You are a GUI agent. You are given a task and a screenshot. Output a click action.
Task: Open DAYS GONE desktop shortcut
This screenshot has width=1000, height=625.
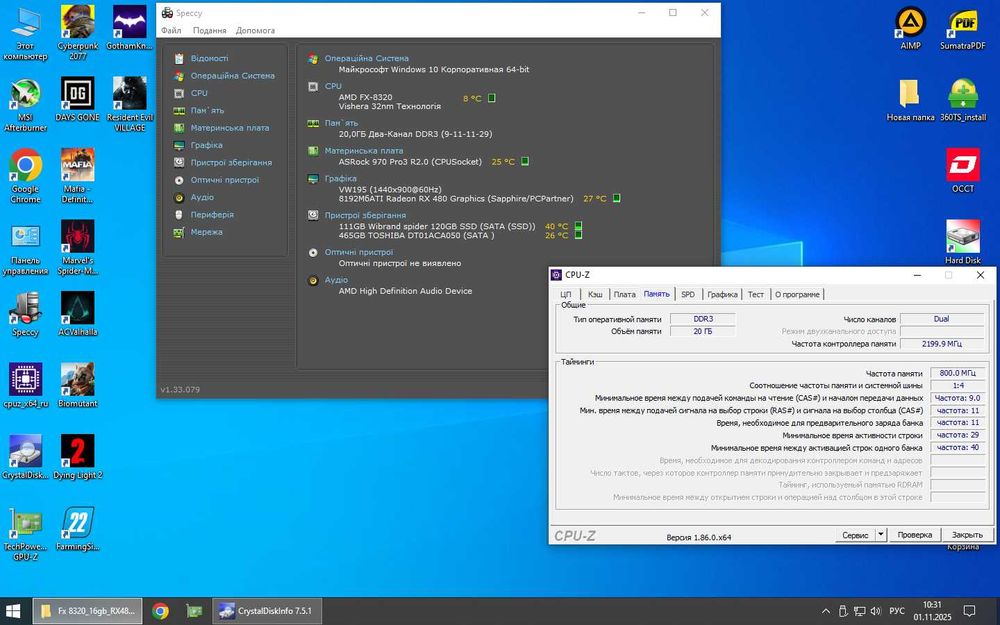pyautogui.click(x=78, y=99)
